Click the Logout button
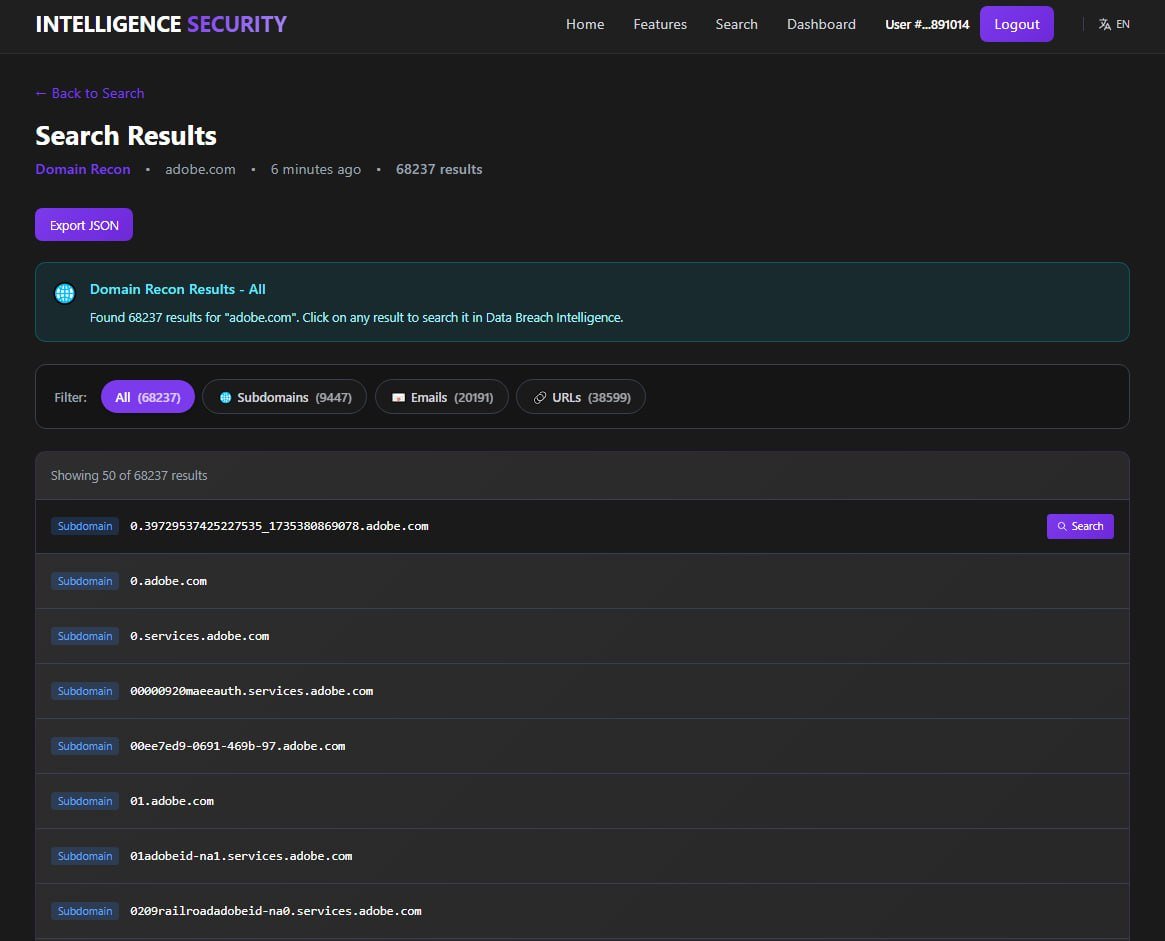1165x941 pixels. 1016,24
